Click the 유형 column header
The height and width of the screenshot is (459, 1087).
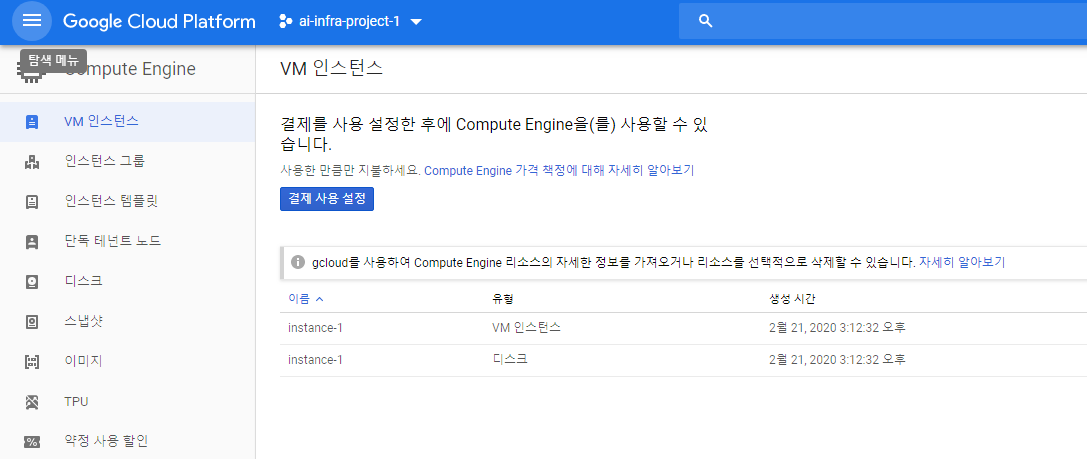tap(502, 299)
